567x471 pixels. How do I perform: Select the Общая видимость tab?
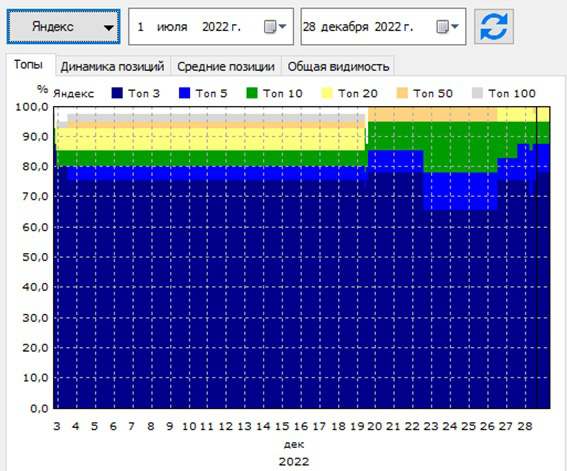[x=338, y=67]
